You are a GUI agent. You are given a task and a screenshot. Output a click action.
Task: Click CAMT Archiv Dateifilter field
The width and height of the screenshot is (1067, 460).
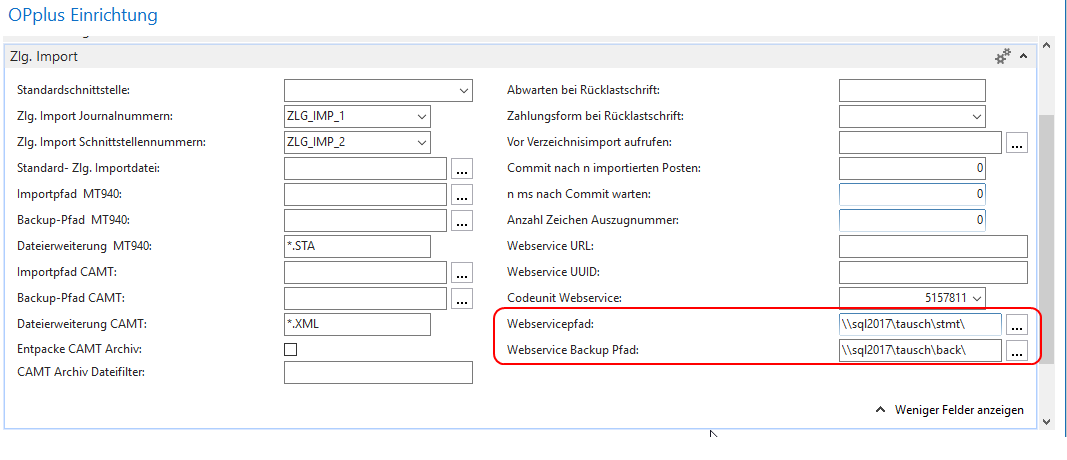click(378, 372)
